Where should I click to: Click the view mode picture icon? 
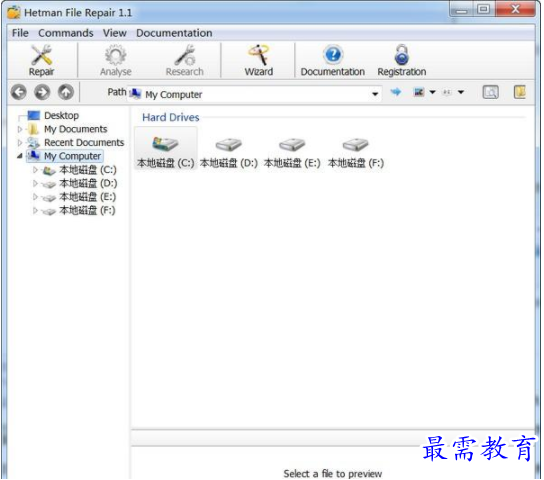pos(419,92)
